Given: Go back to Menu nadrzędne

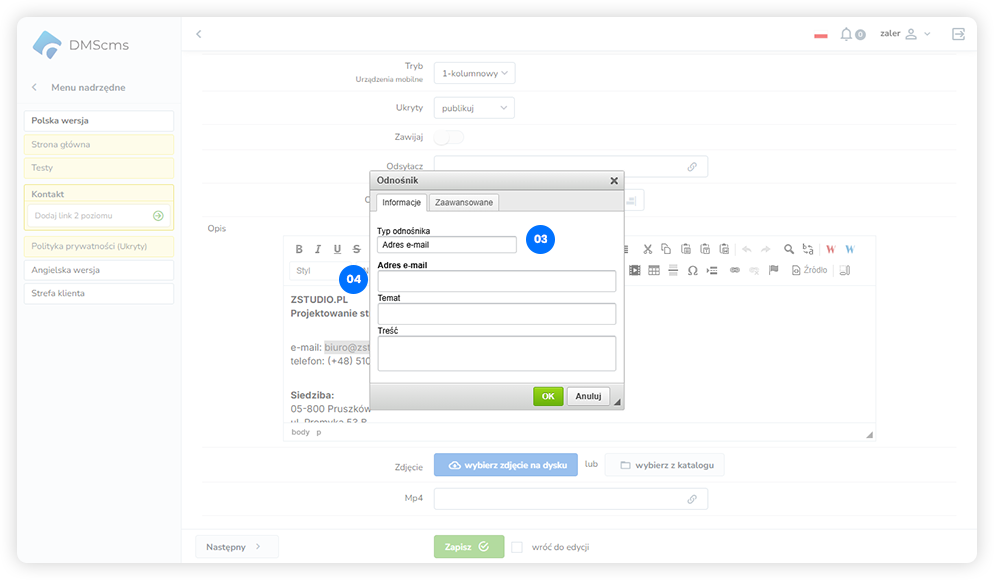Looking at the screenshot, I should coord(79,87).
